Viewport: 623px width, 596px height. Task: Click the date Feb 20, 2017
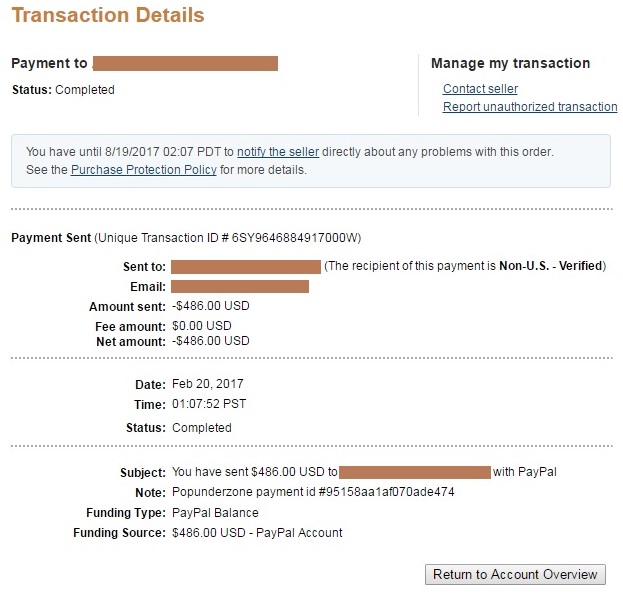[x=207, y=384]
